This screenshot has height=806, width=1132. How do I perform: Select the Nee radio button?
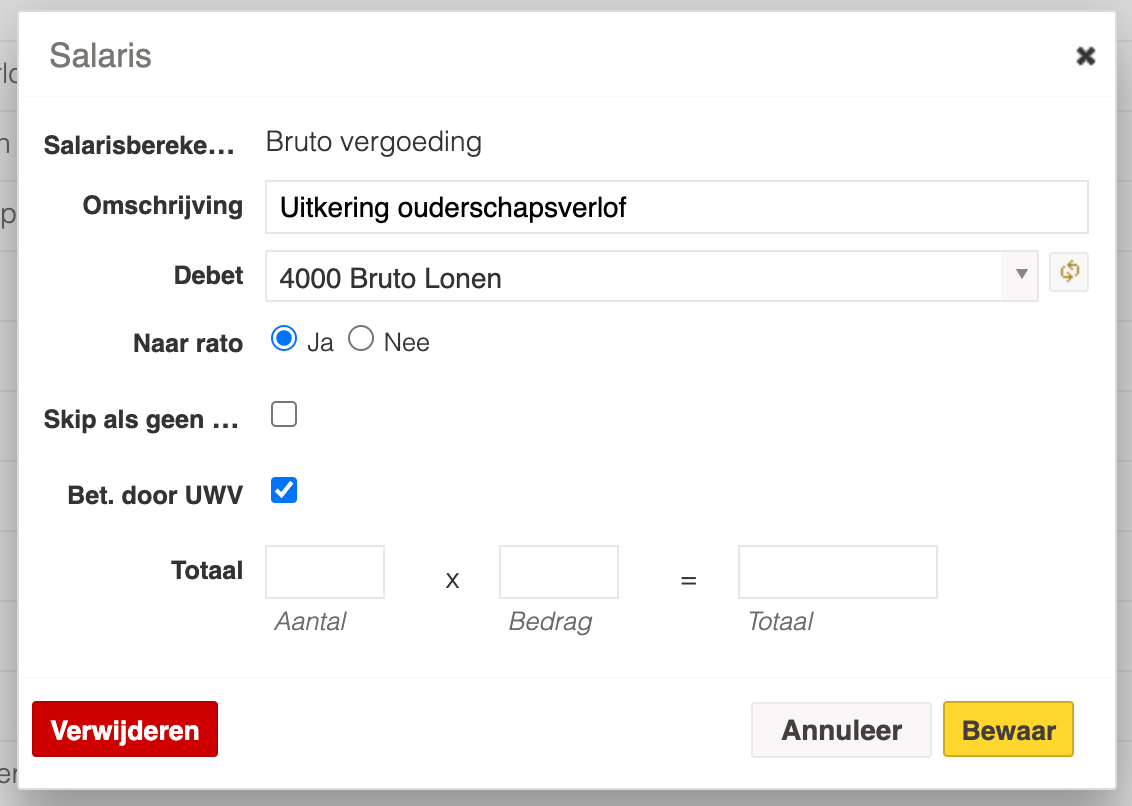pyautogui.click(x=361, y=339)
